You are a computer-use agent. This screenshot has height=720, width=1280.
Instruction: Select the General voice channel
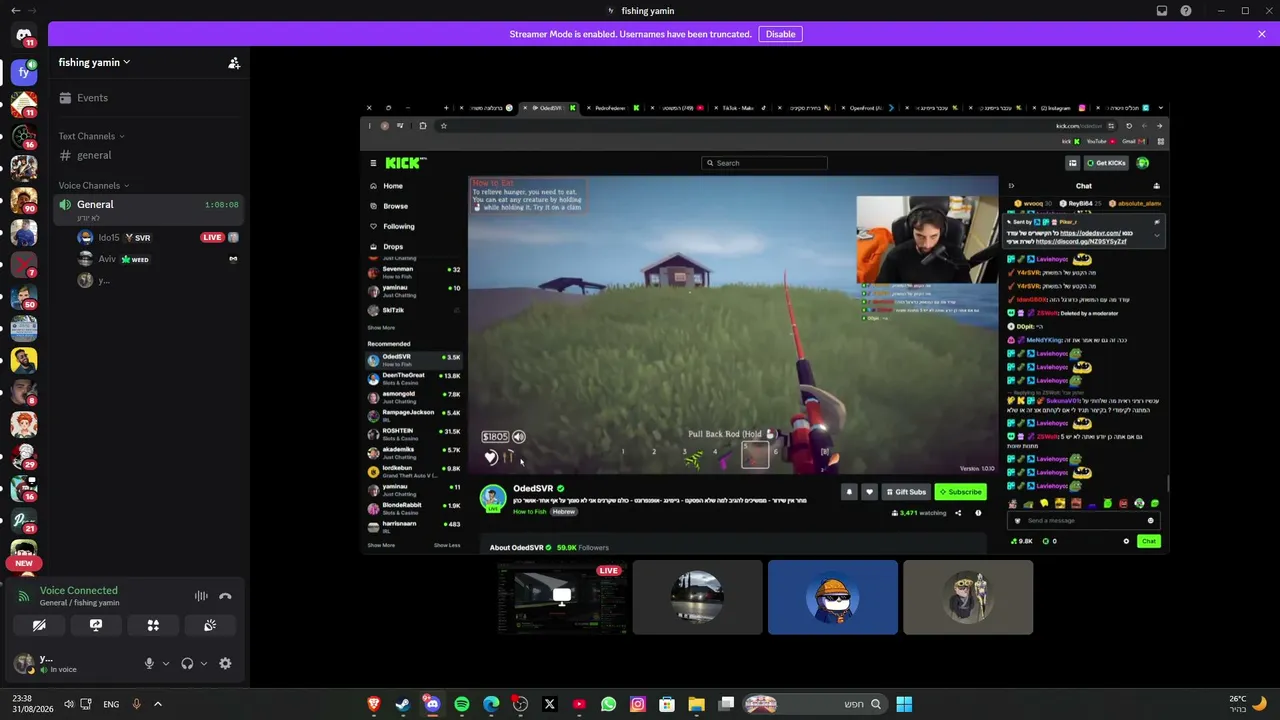coord(149,209)
